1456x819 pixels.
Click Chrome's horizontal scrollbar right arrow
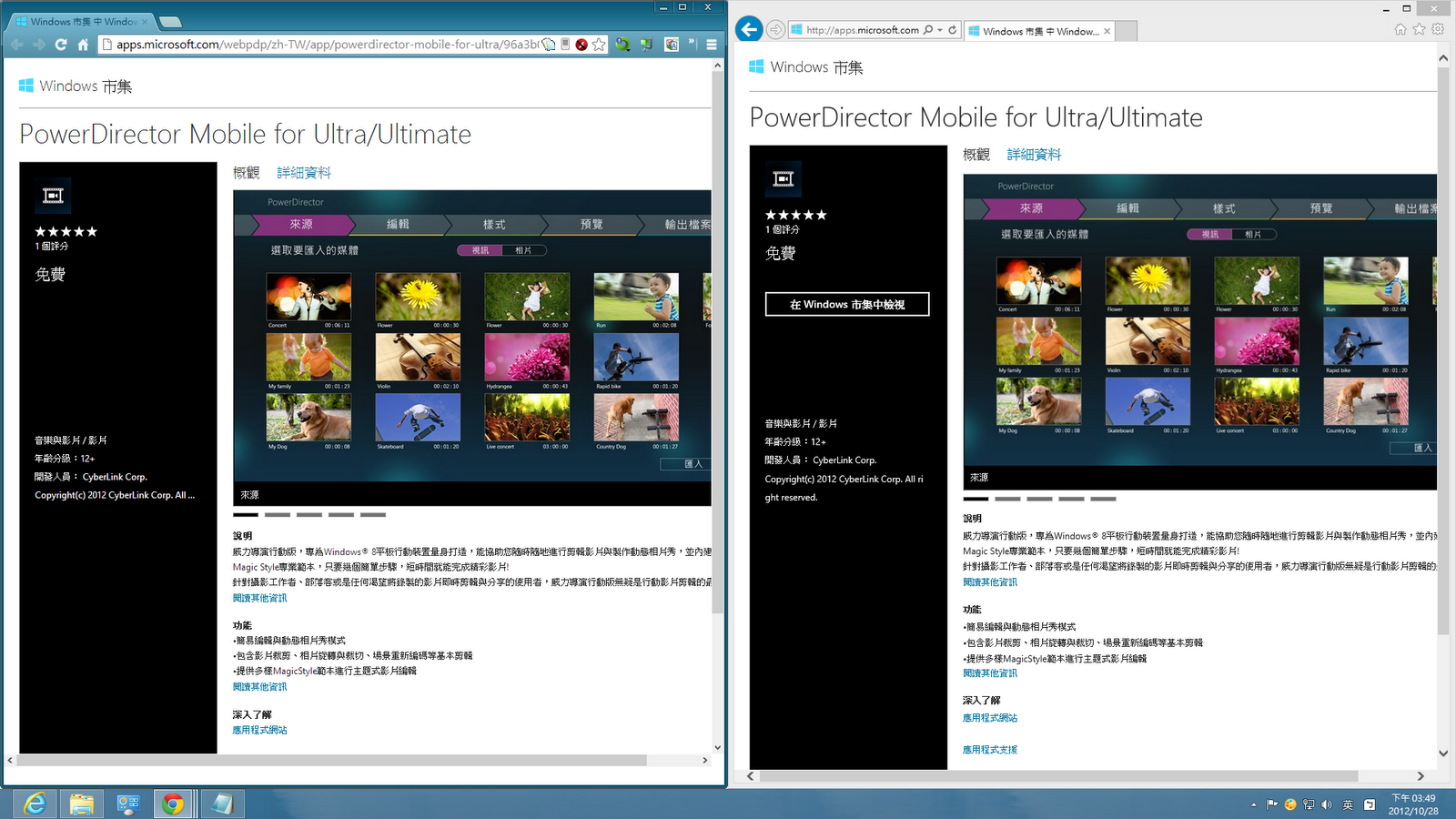704,760
